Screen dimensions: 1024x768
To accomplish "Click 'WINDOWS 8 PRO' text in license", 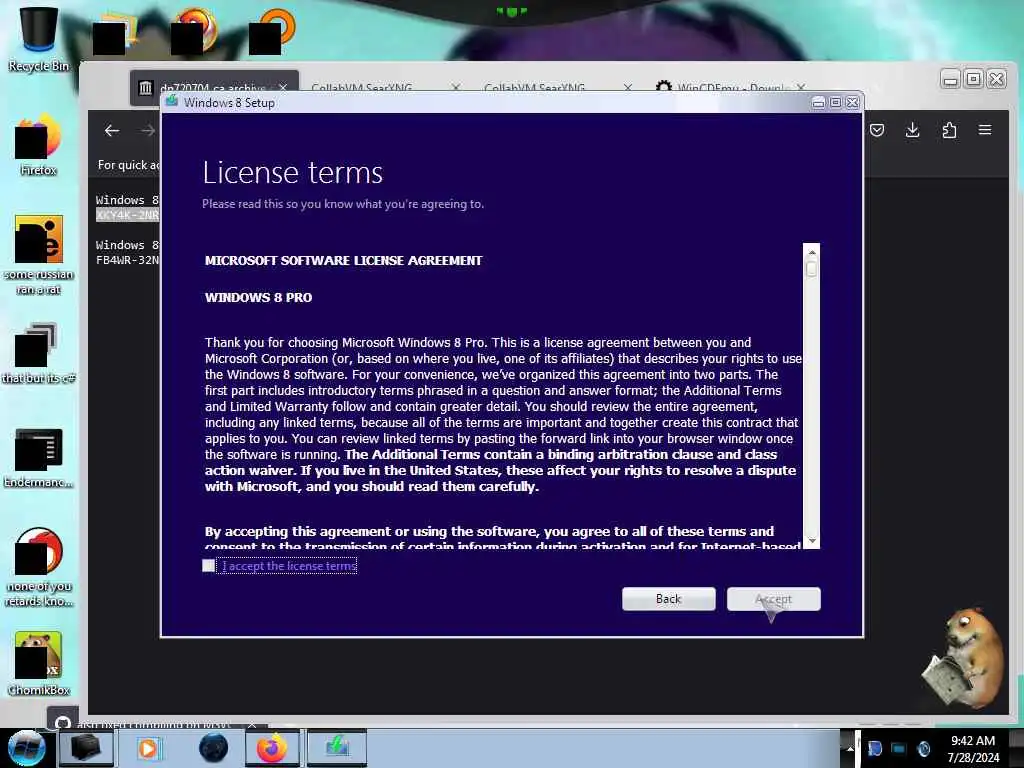I will [x=259, y=298].
